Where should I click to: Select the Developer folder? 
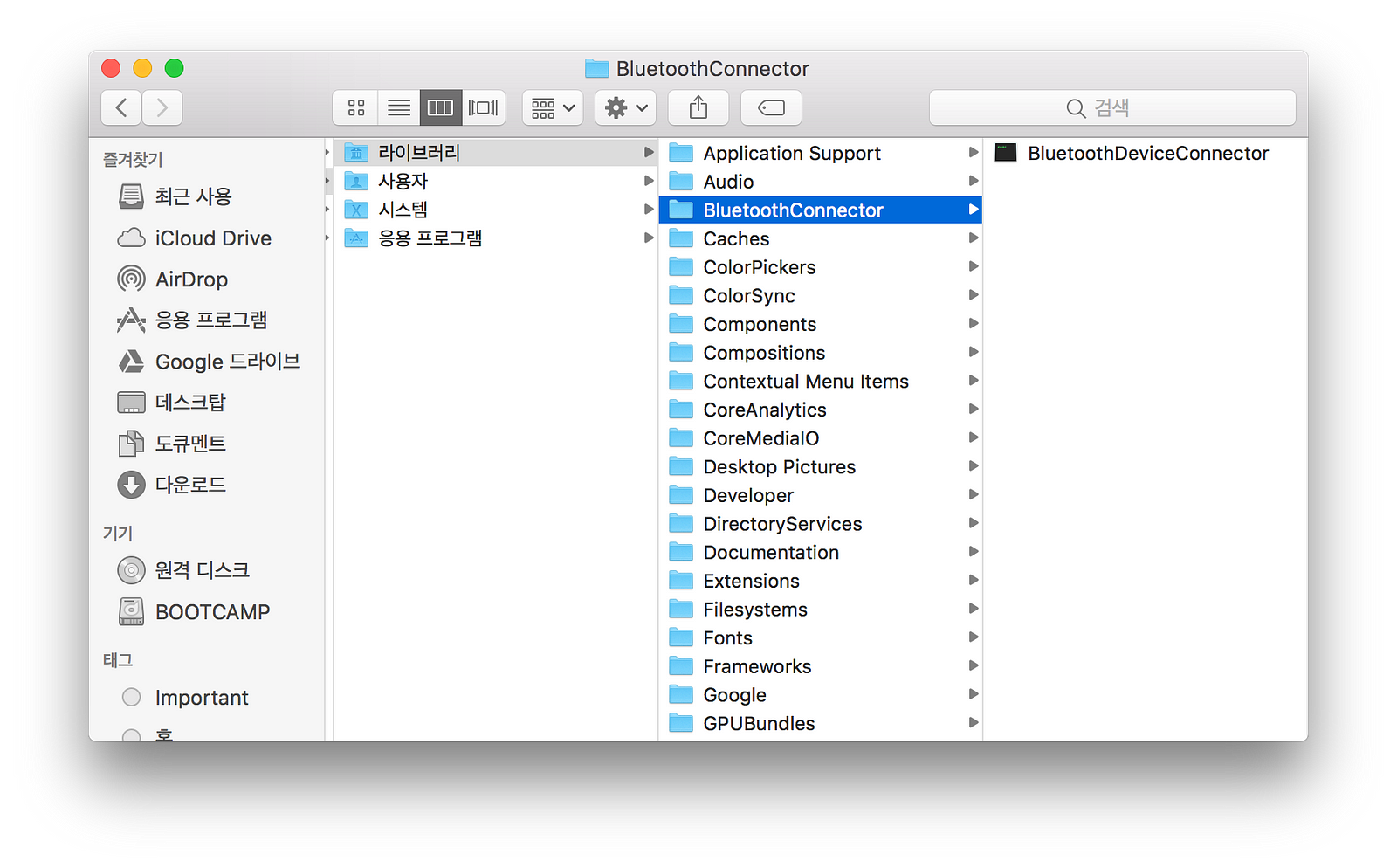[x=821, y=495]
